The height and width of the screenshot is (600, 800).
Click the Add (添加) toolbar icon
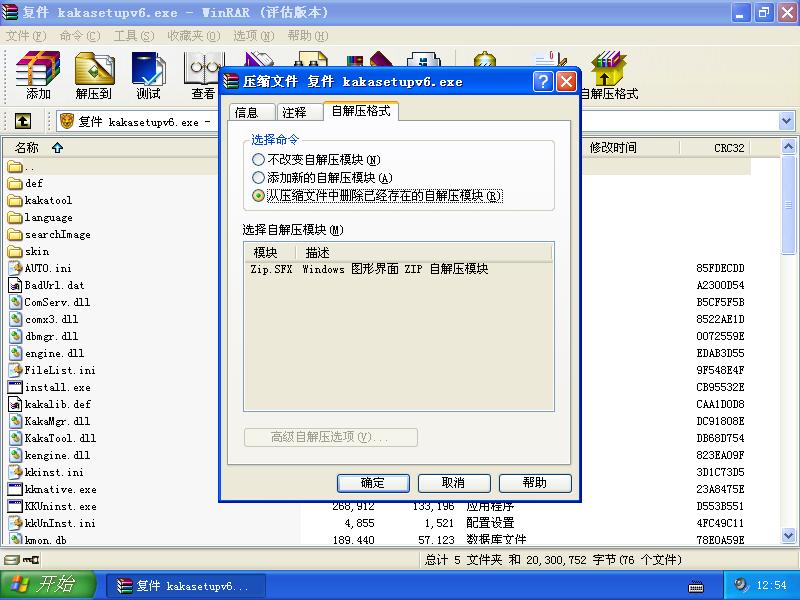pos(38,75)
